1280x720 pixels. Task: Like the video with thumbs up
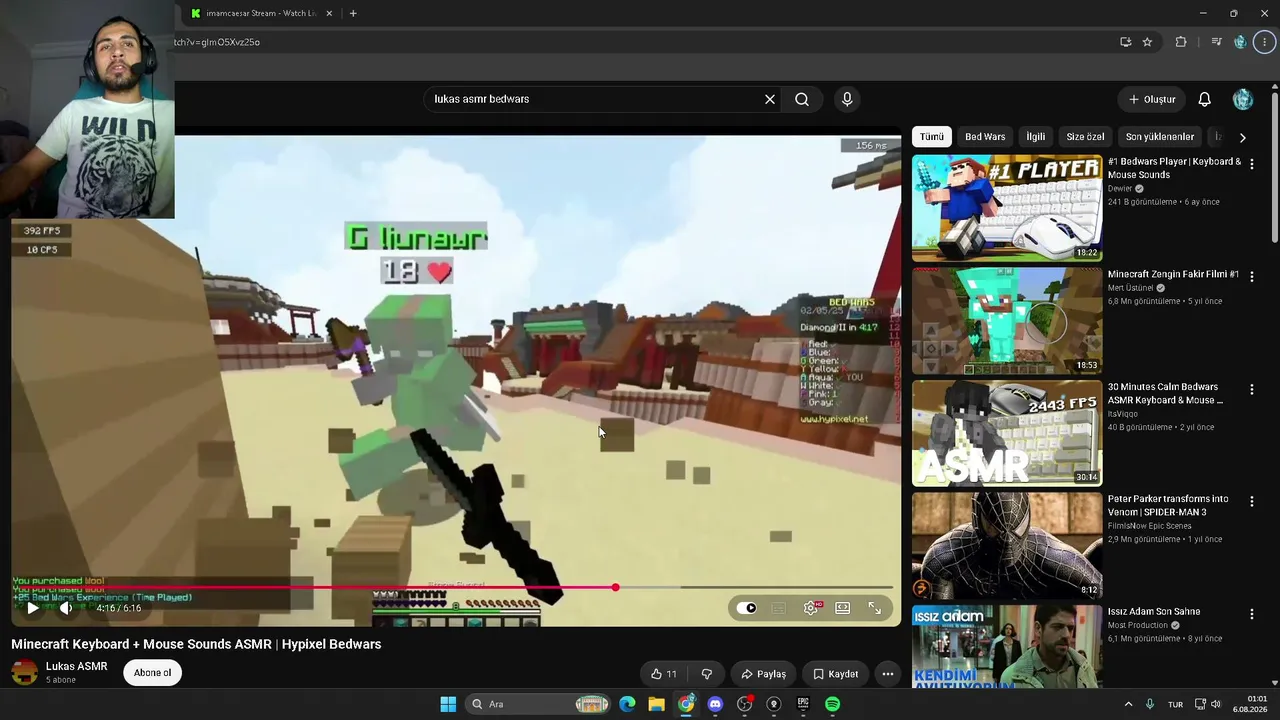click(664, 674)
